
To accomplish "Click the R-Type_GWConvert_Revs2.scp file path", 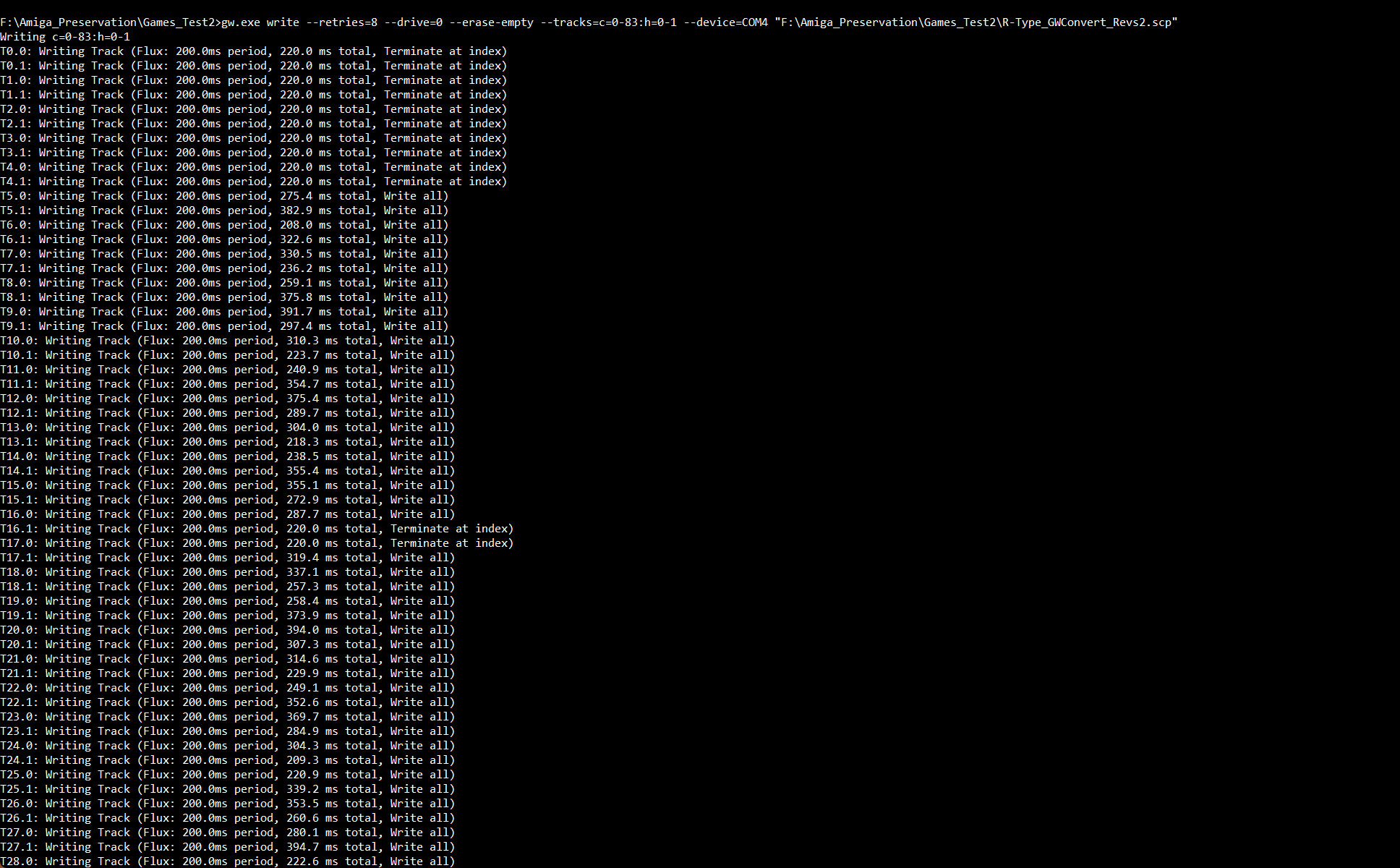I will click(x=976, y=22).
